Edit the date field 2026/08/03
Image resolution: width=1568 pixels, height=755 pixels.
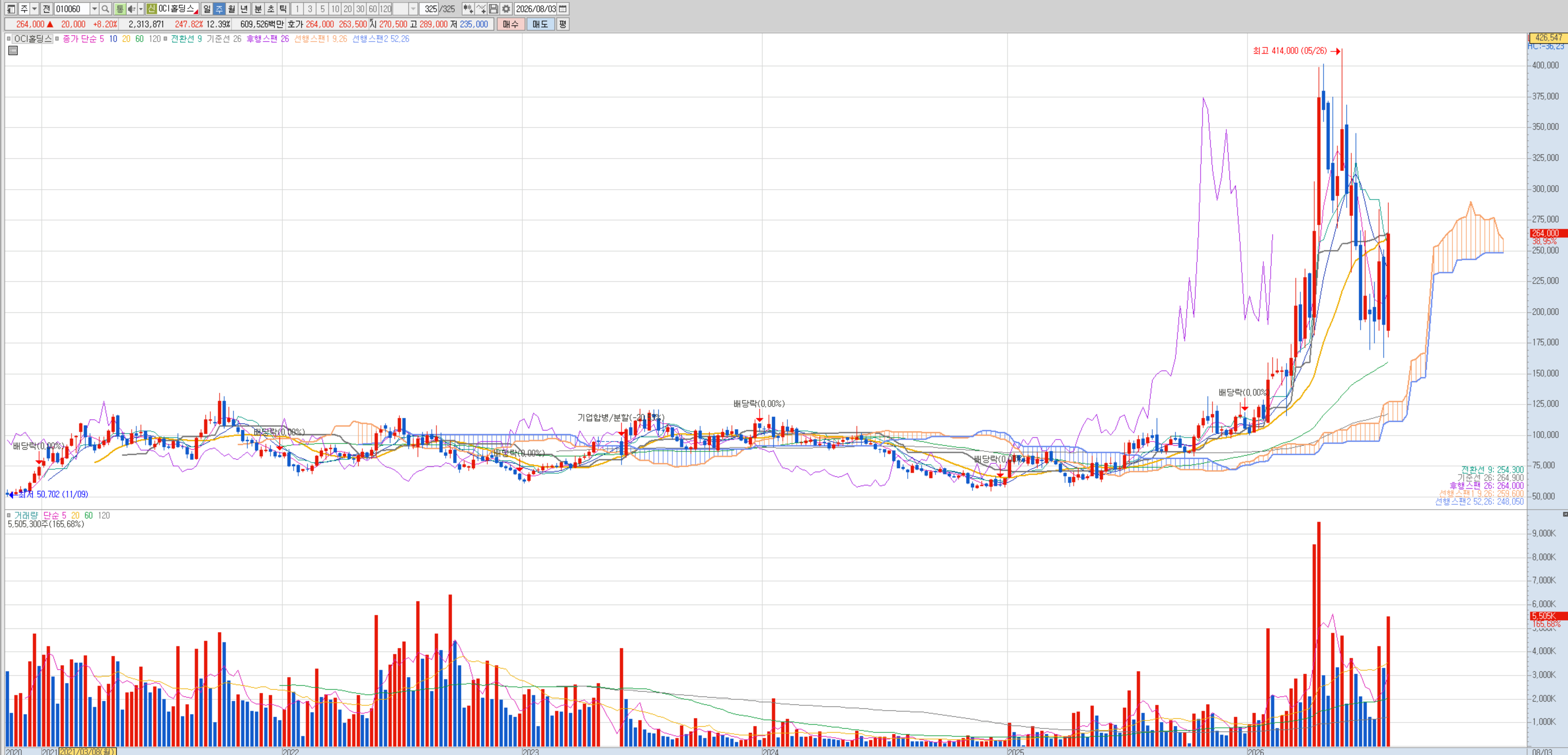[535, 8]
